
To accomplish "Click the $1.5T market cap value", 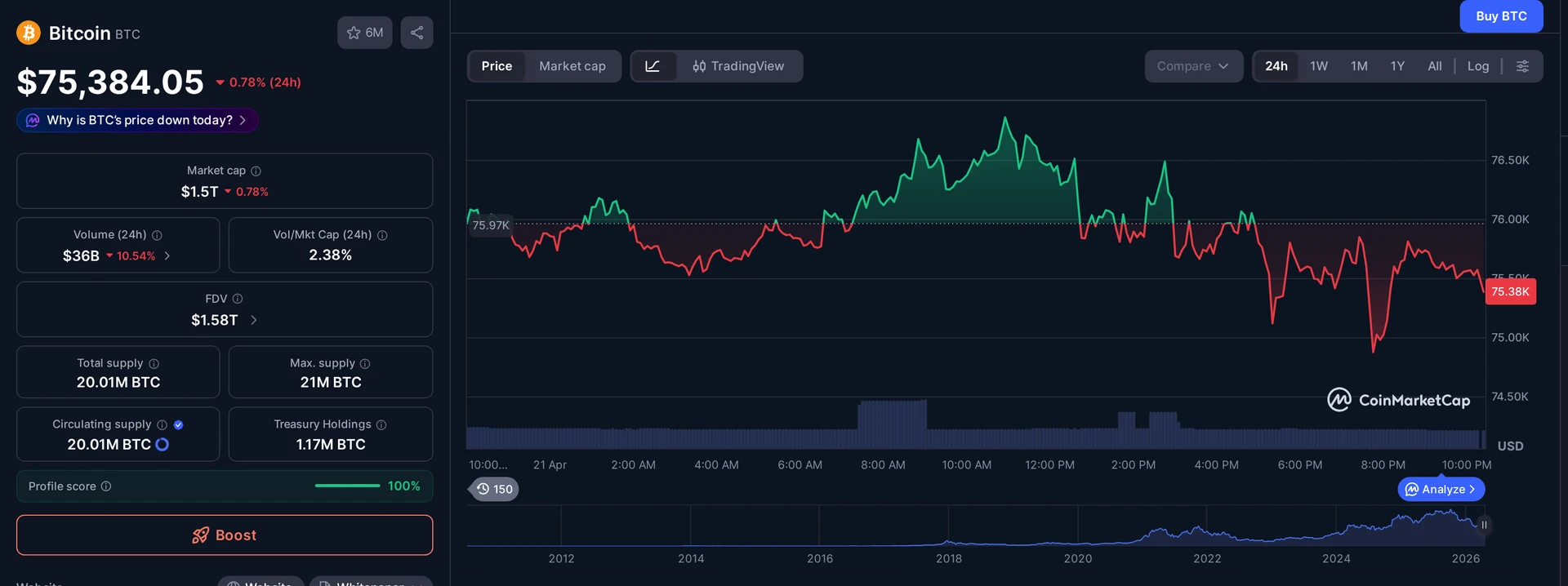I will (199, 192).
